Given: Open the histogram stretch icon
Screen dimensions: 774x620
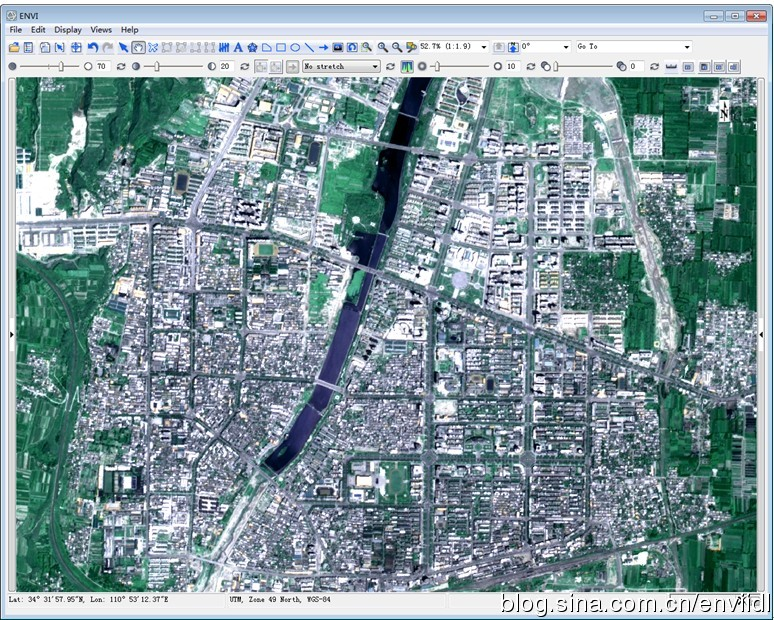Looking at the screenshot, I should pyautogui.click(x=407, y=66).
